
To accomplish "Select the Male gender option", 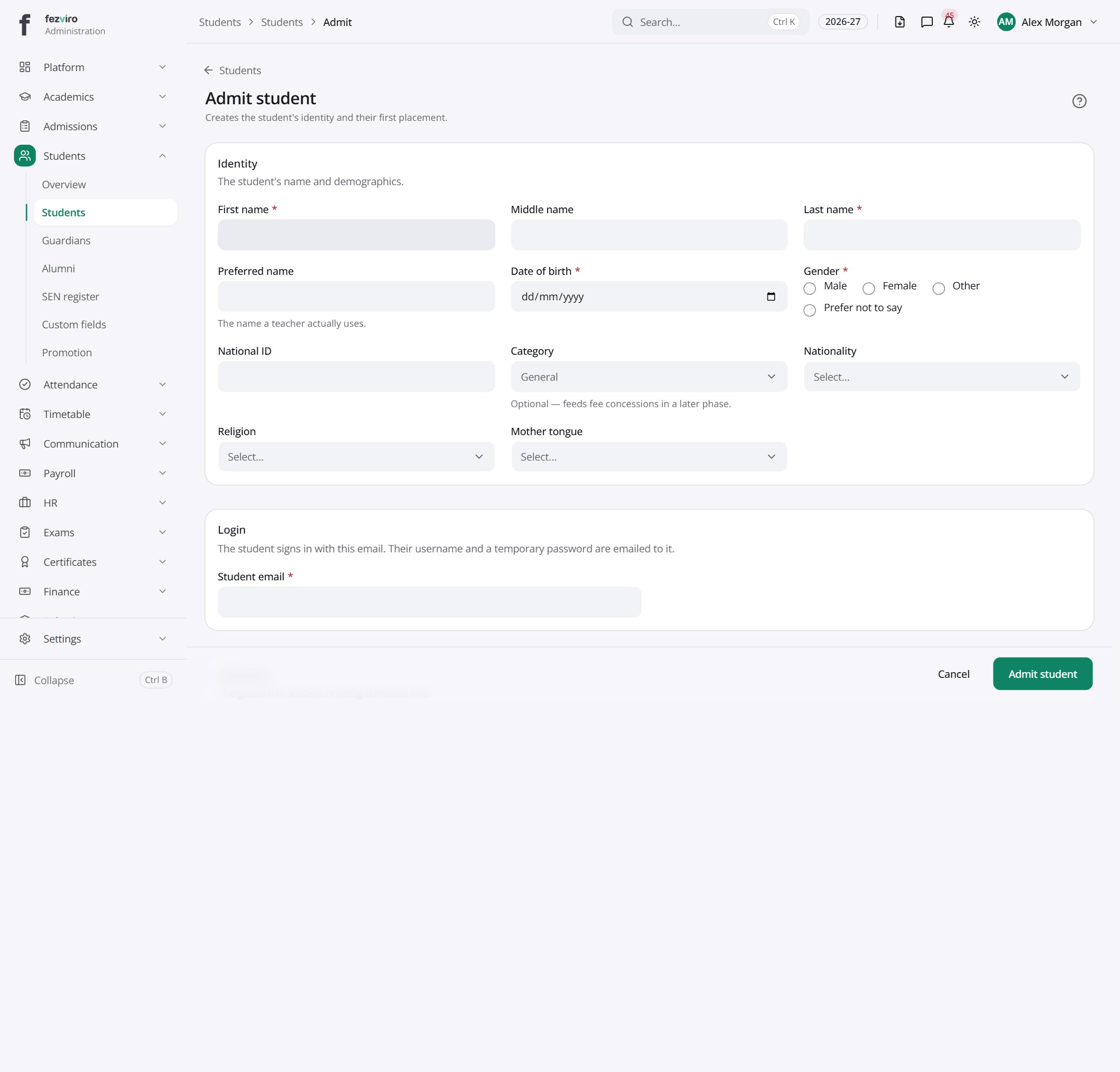I will pyautogui.click(x=809, y=288).
